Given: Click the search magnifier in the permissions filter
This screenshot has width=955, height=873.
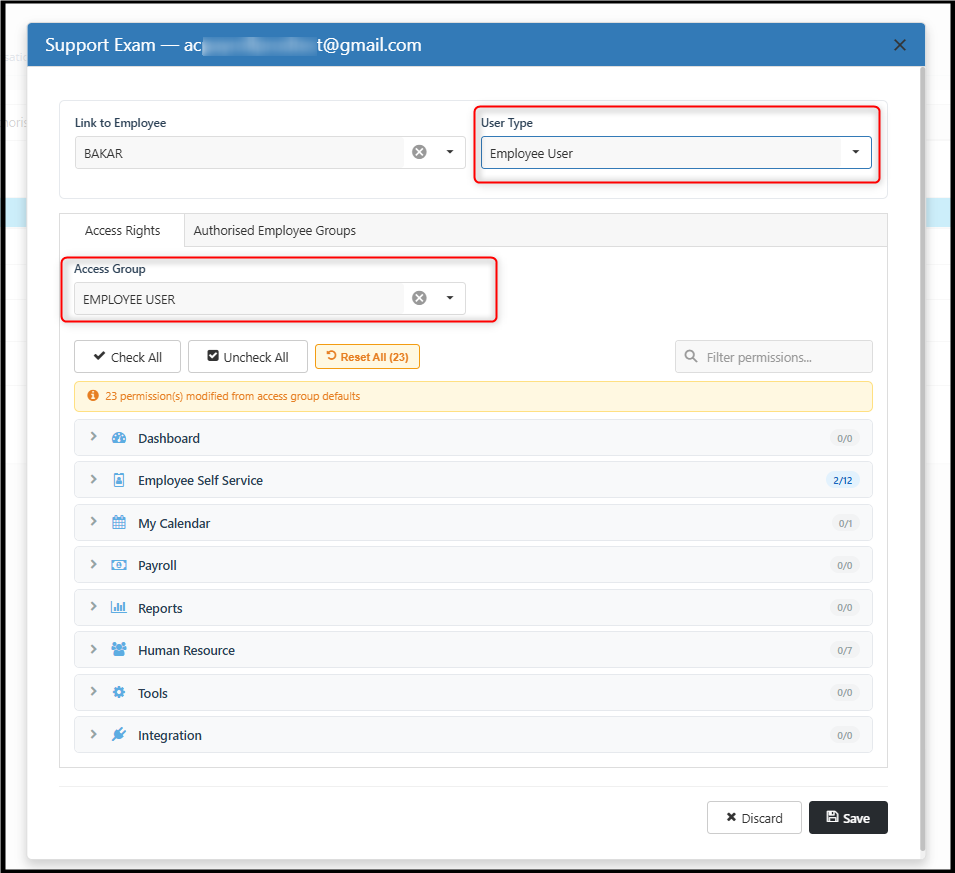Looking at the screenshot, I should [x=691, y=356].
